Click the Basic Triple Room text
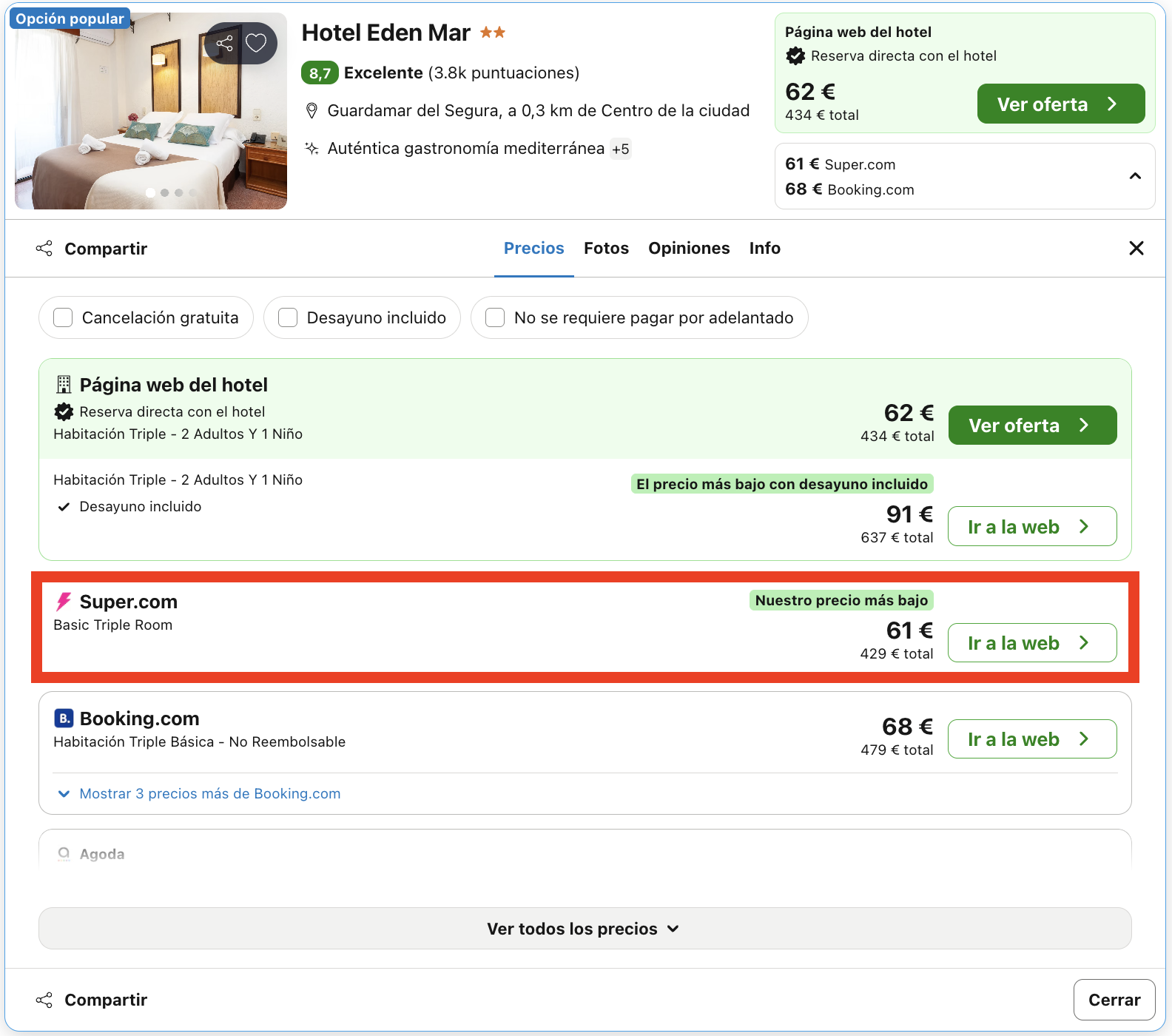 [x=113, y=625]
